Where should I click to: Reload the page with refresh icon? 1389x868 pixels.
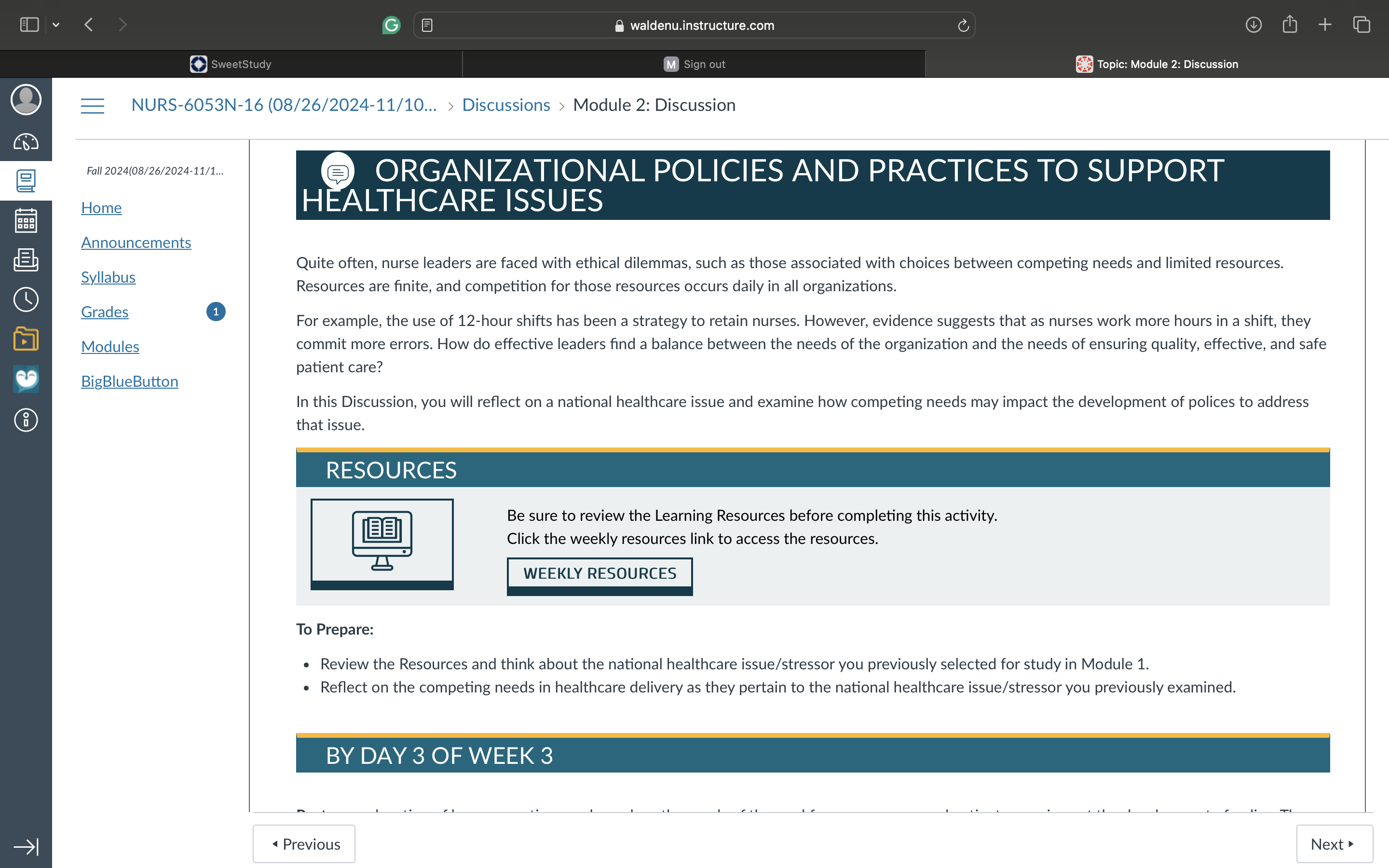click(x=963, y=25)
